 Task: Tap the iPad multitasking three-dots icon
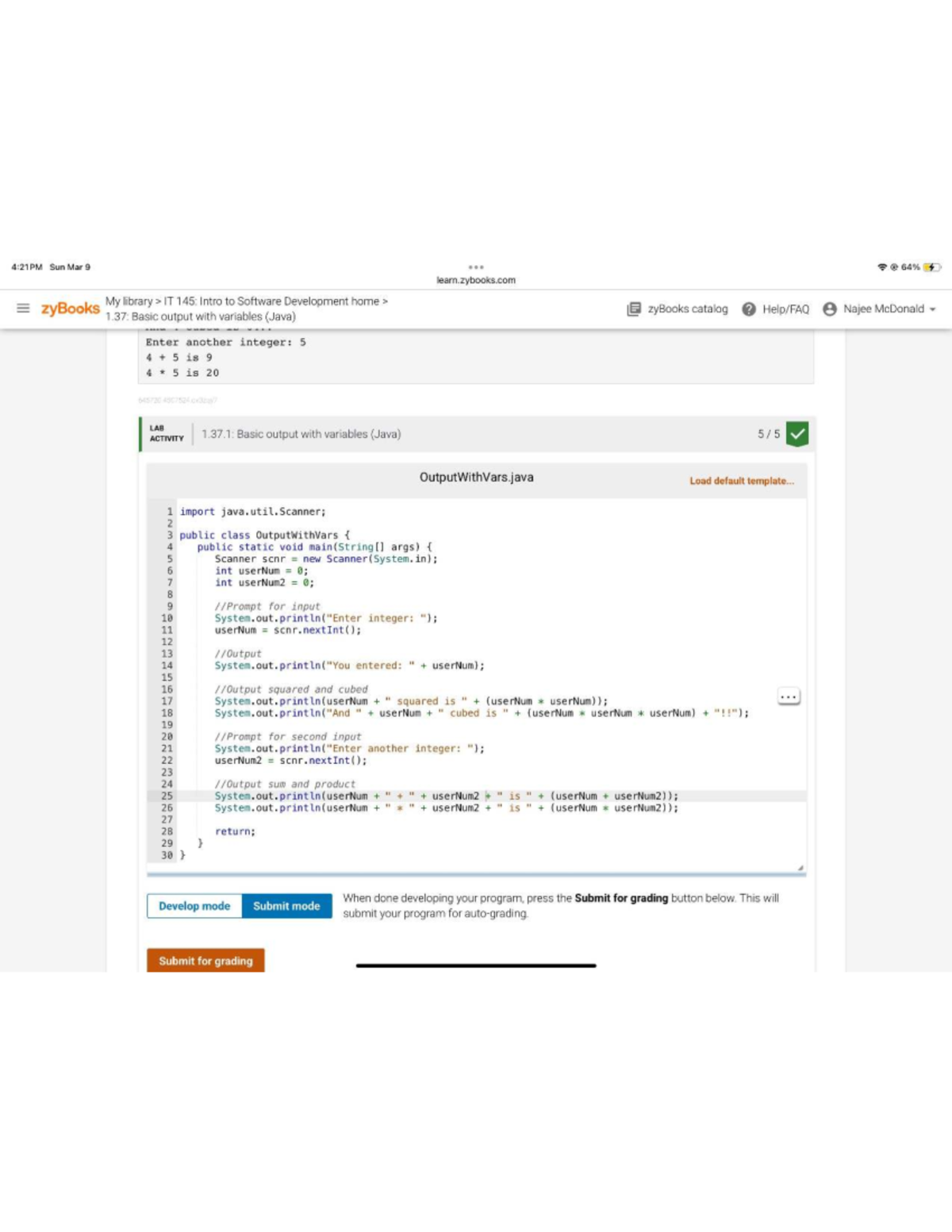[476, 267]
